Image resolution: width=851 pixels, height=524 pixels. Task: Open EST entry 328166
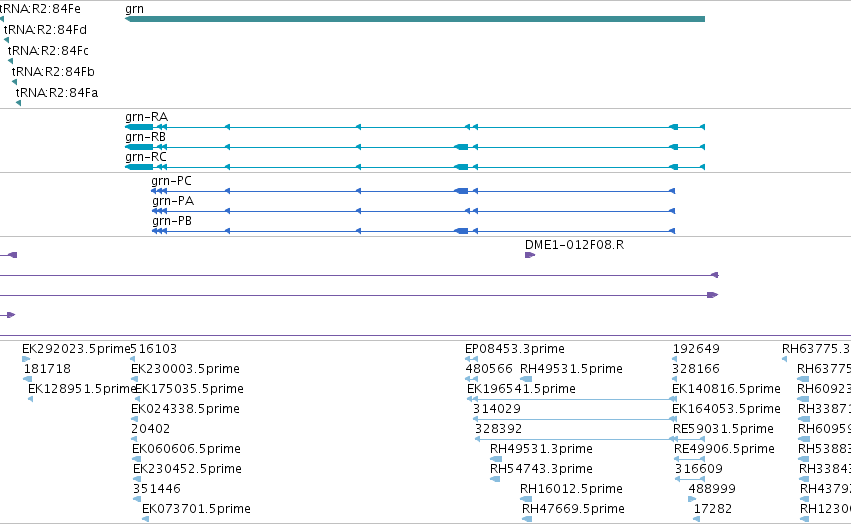696,369
